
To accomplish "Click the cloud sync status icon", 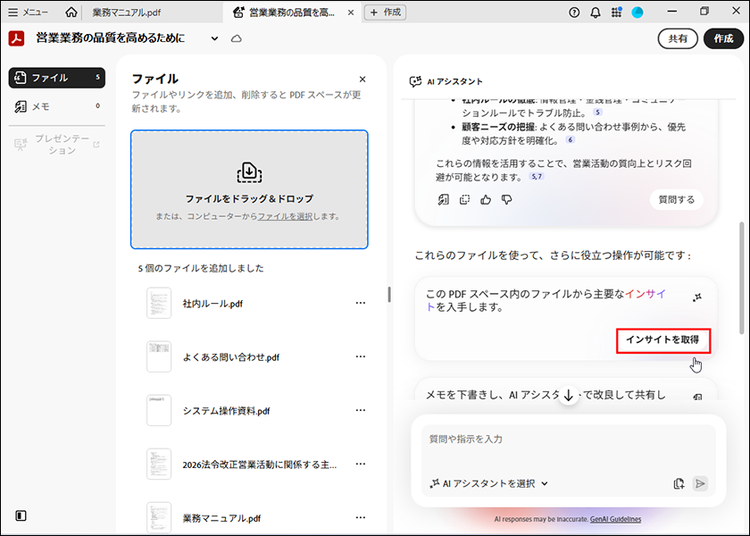I will [x=236, y=38].
